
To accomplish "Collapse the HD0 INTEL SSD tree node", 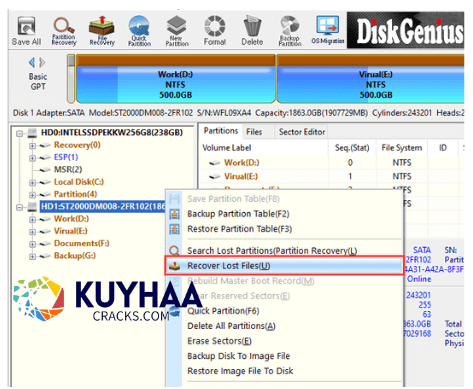I will (20, 133).
